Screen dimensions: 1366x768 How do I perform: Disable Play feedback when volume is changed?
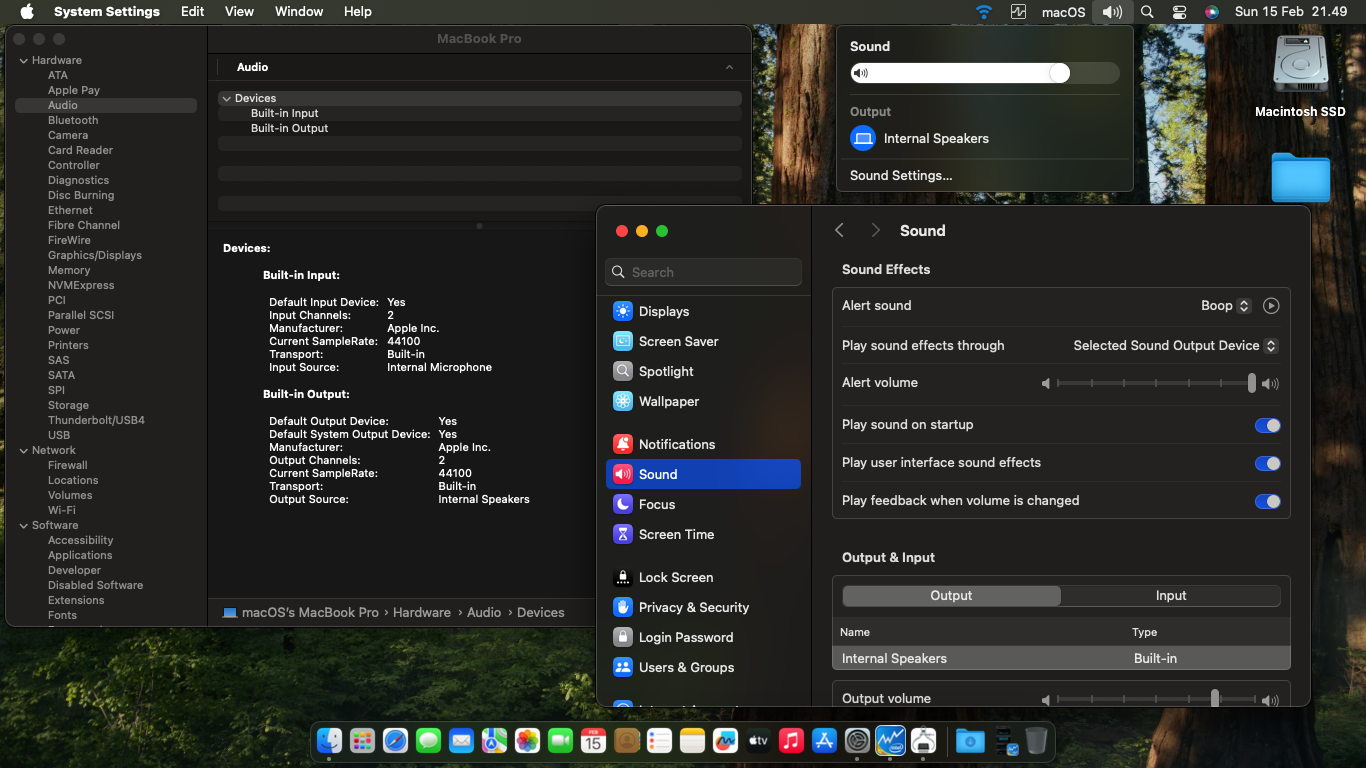(x=1268, y=501)
